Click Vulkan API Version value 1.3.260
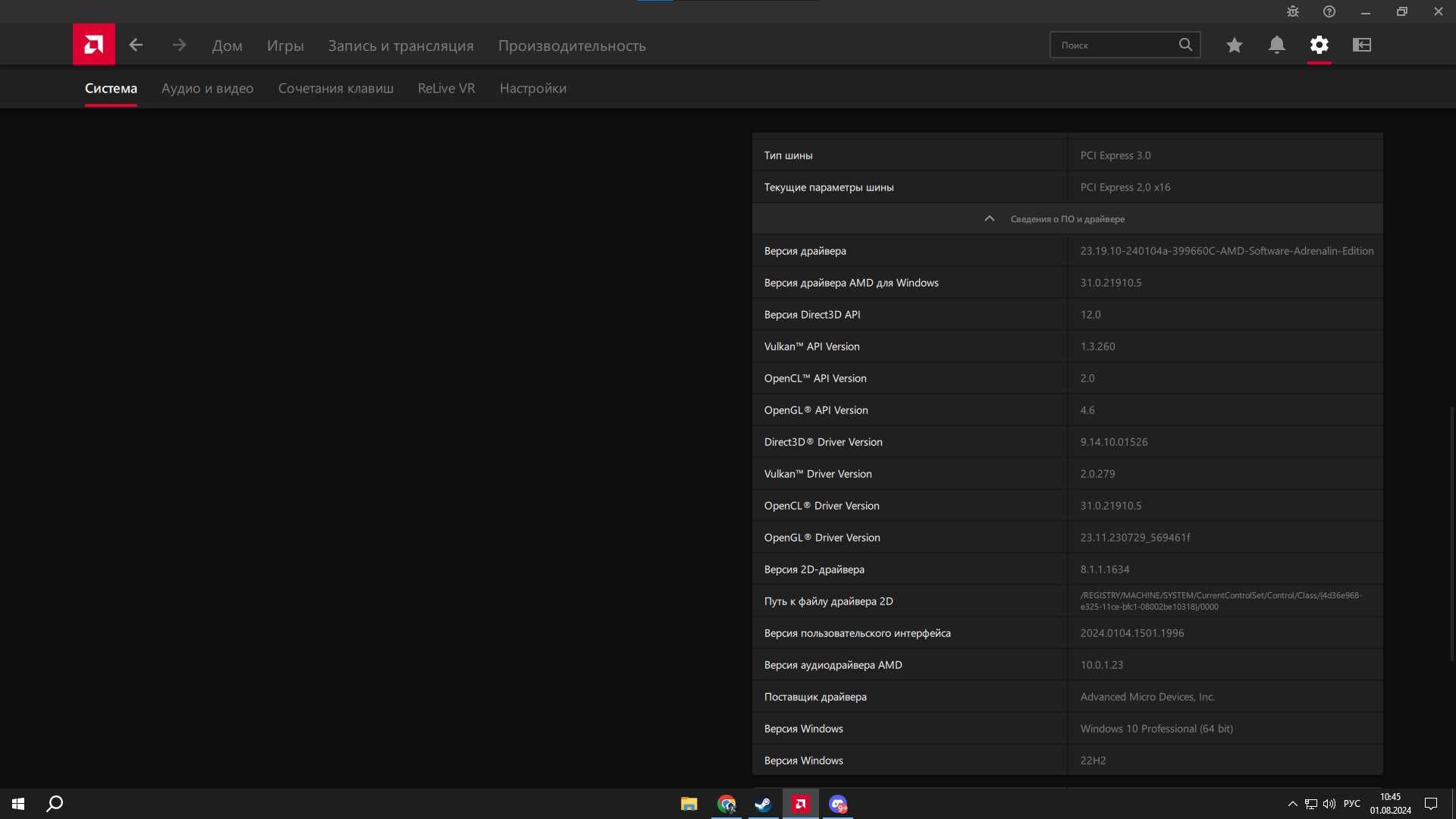Image resolution: width=1456 pixels, height=819 pixels. point(1097,347)
